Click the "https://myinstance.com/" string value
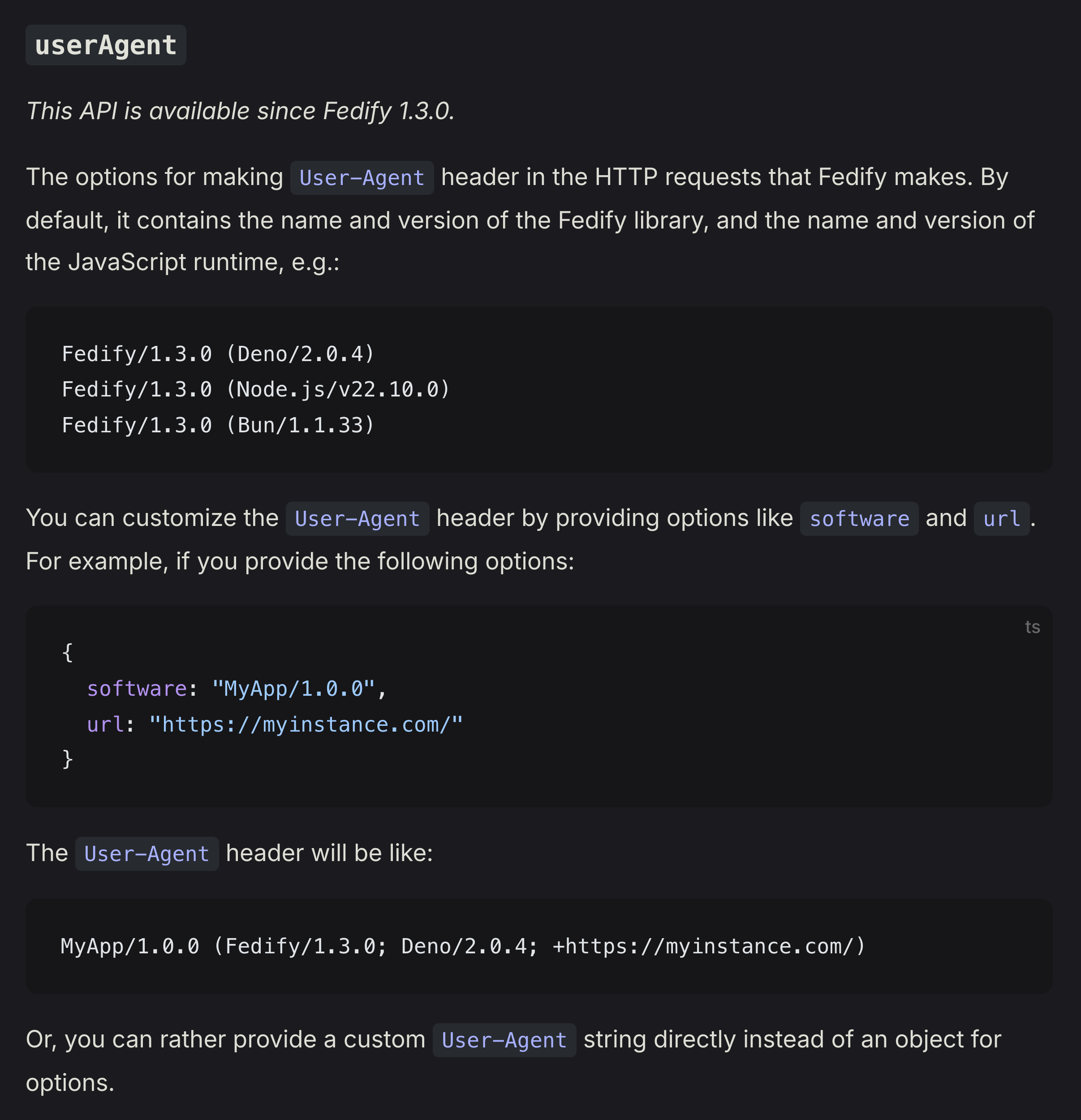1081x1120 pixels. tap(306, 724)
